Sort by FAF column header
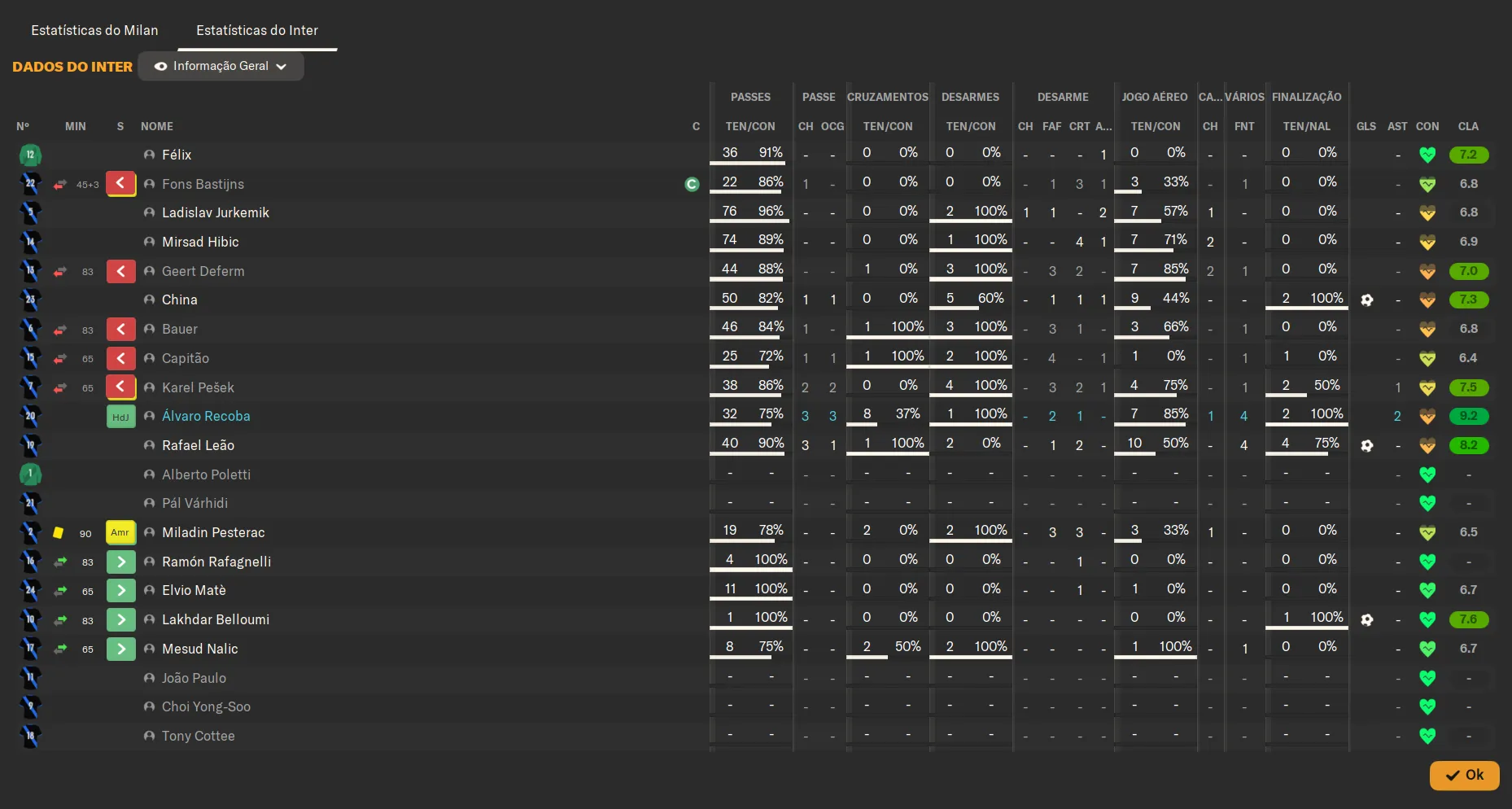The width and height of the screenshot is (1512, 809). (x=1052, y=126)
